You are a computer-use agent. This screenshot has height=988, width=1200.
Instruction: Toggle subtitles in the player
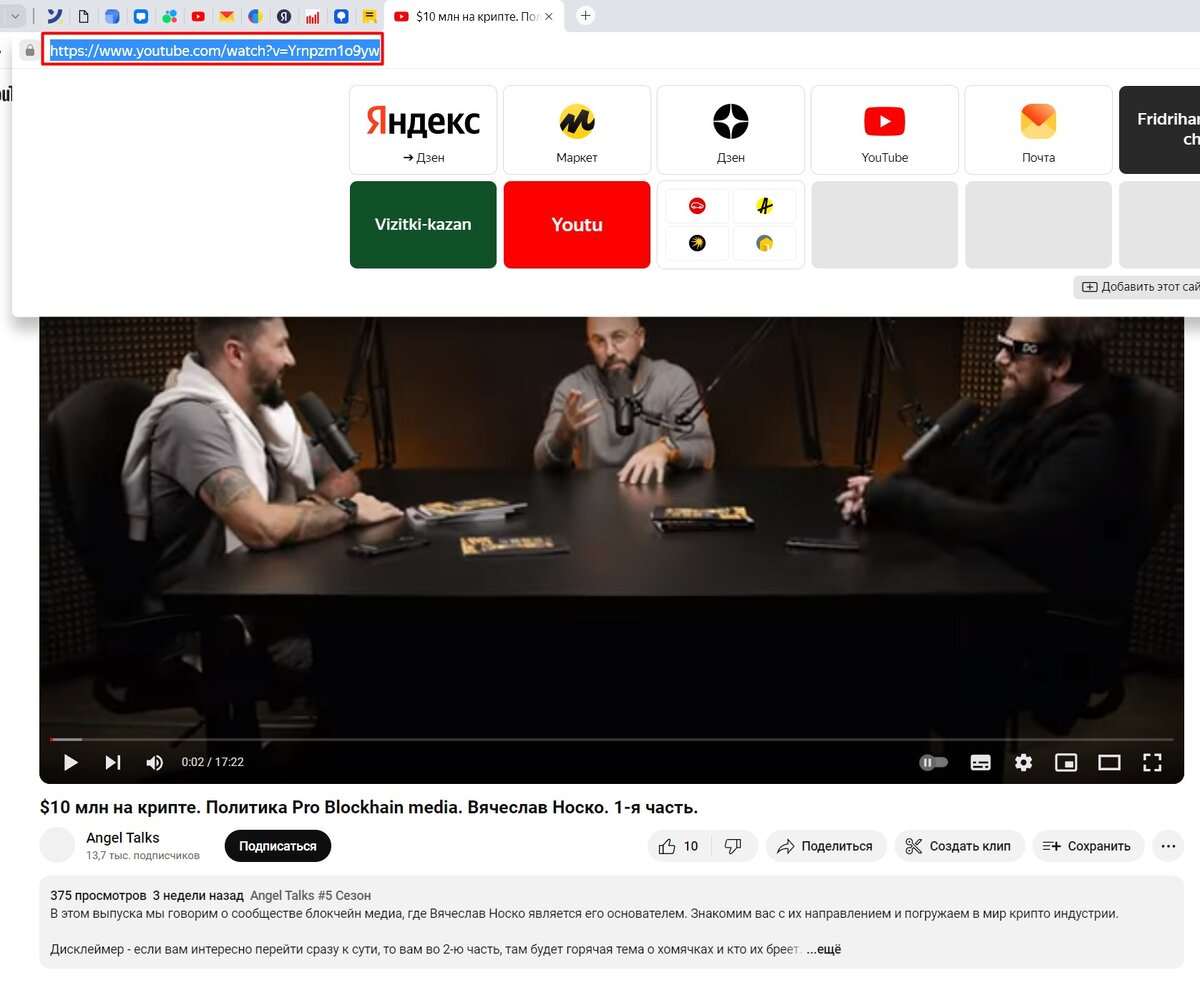(981, 762)
